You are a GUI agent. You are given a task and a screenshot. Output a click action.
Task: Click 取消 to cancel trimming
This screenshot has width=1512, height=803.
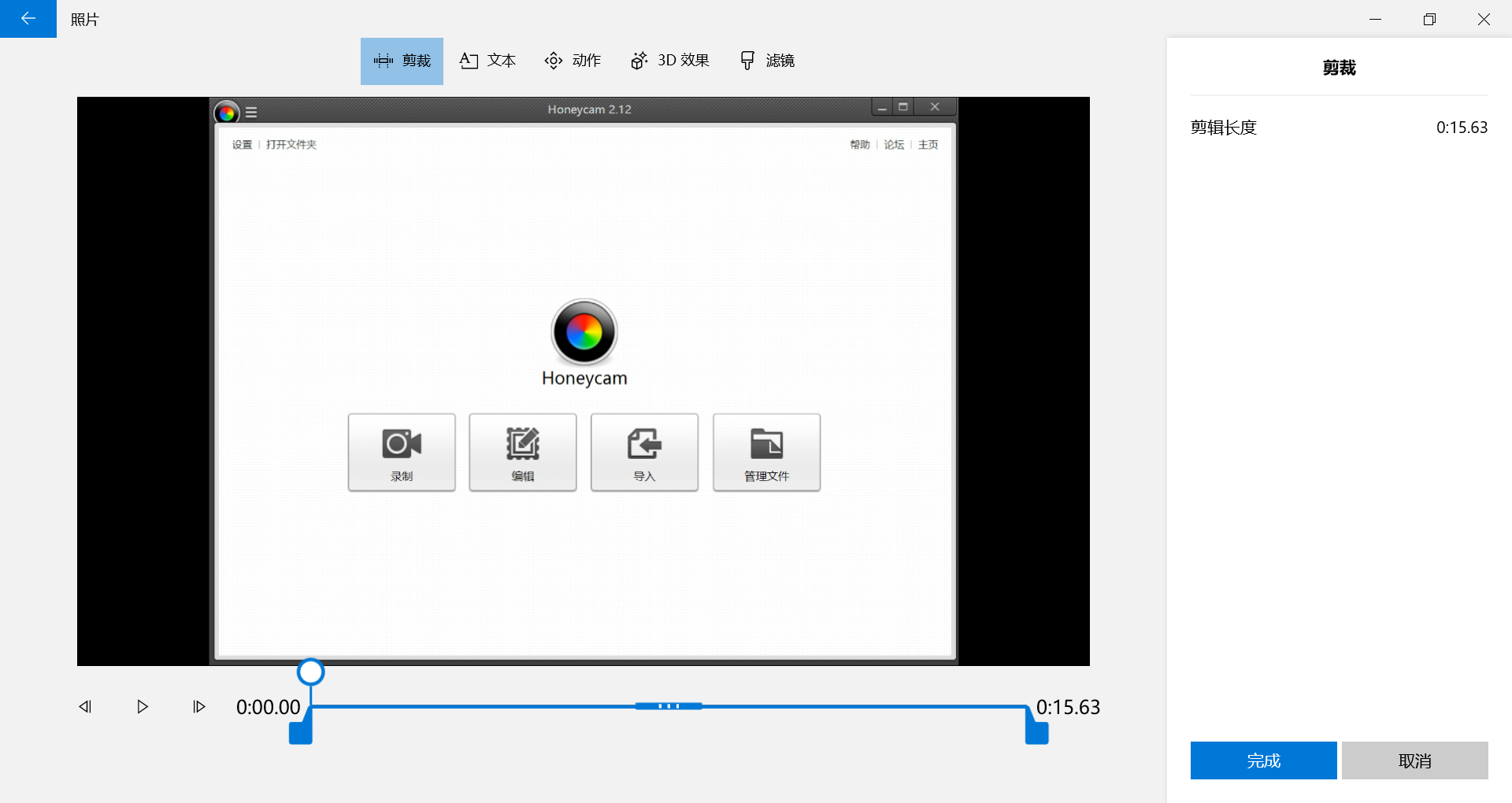click(1415, 760)
